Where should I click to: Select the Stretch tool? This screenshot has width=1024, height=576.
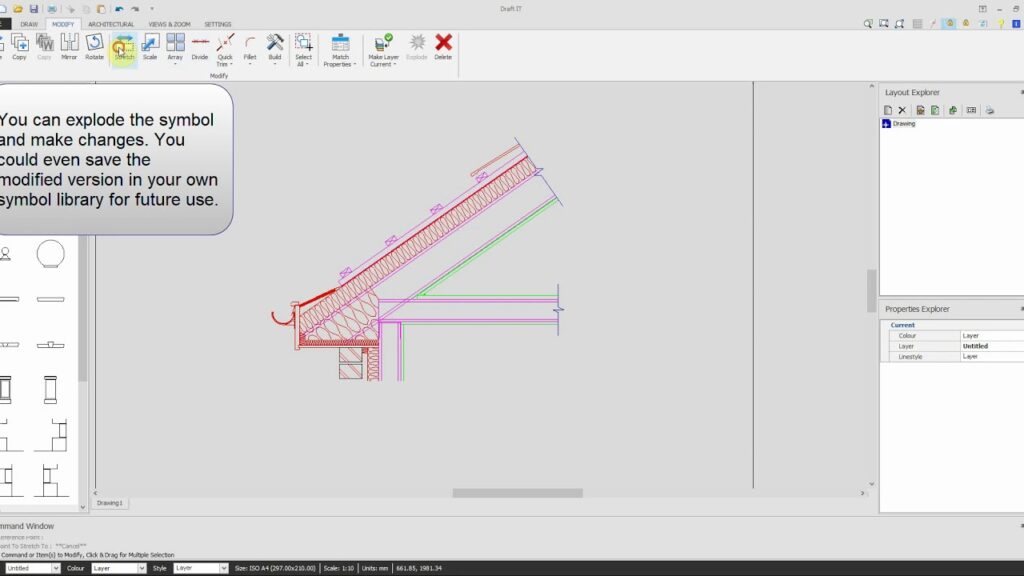click(x=124, y=48)
